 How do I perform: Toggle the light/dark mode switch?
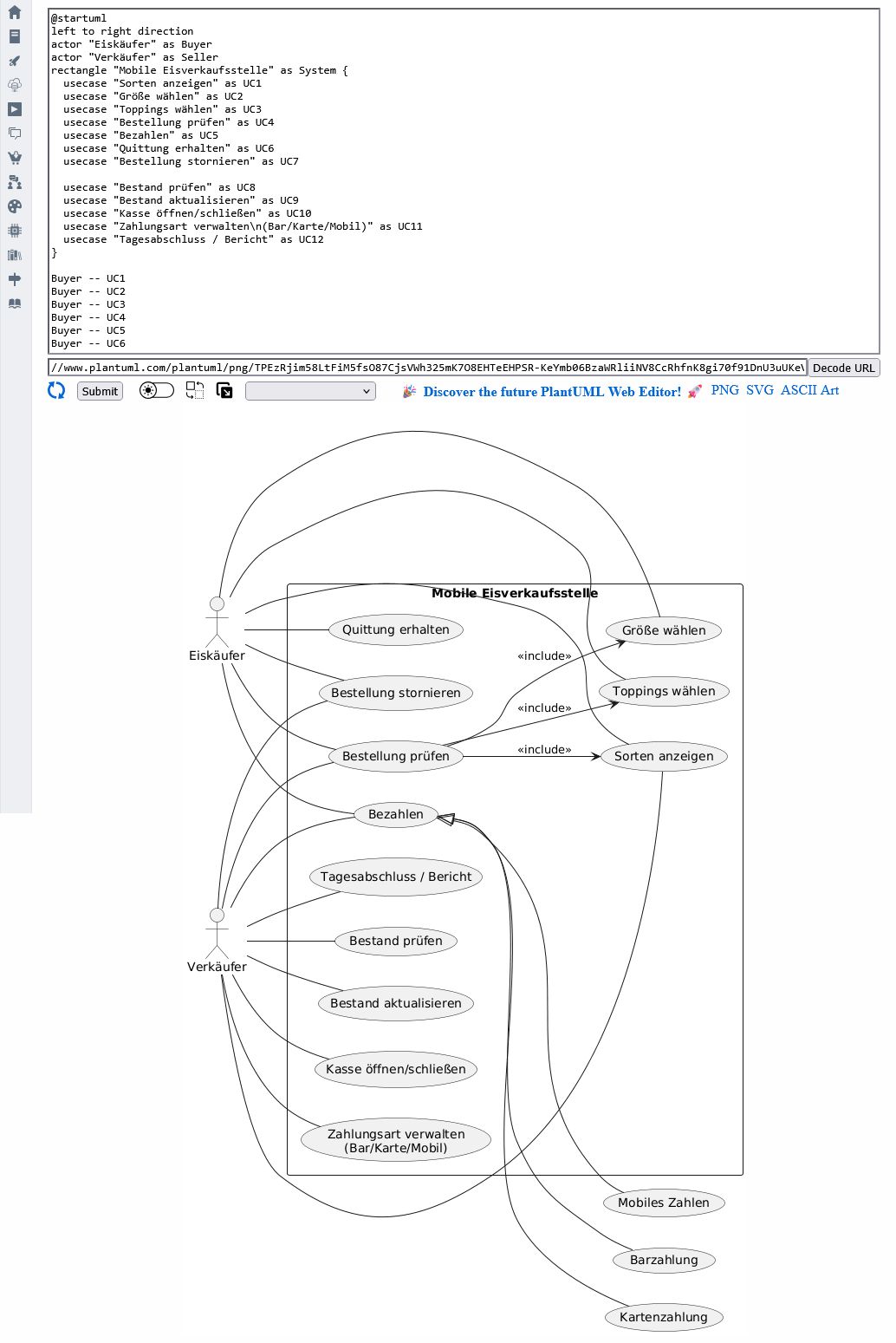click(x=157, y=391)
